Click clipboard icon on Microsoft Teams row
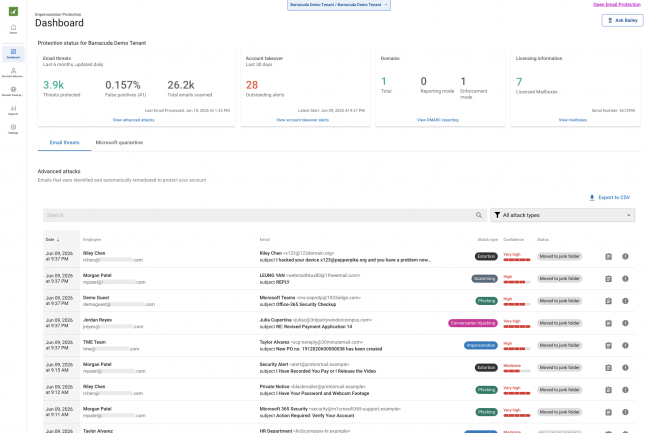650x433 pixels. click(608, 301)
